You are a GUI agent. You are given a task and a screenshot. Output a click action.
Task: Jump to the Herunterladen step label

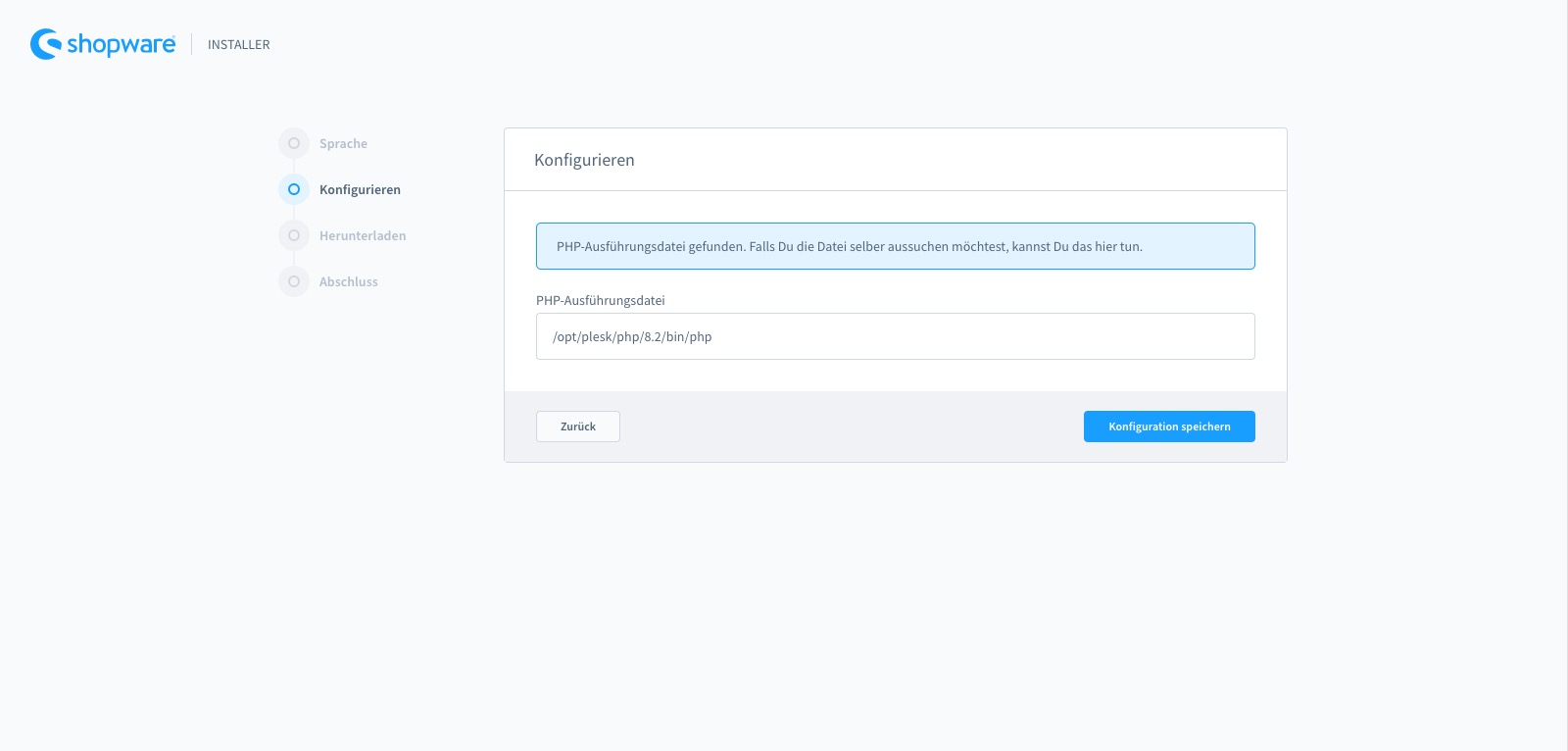pos(363,236)
